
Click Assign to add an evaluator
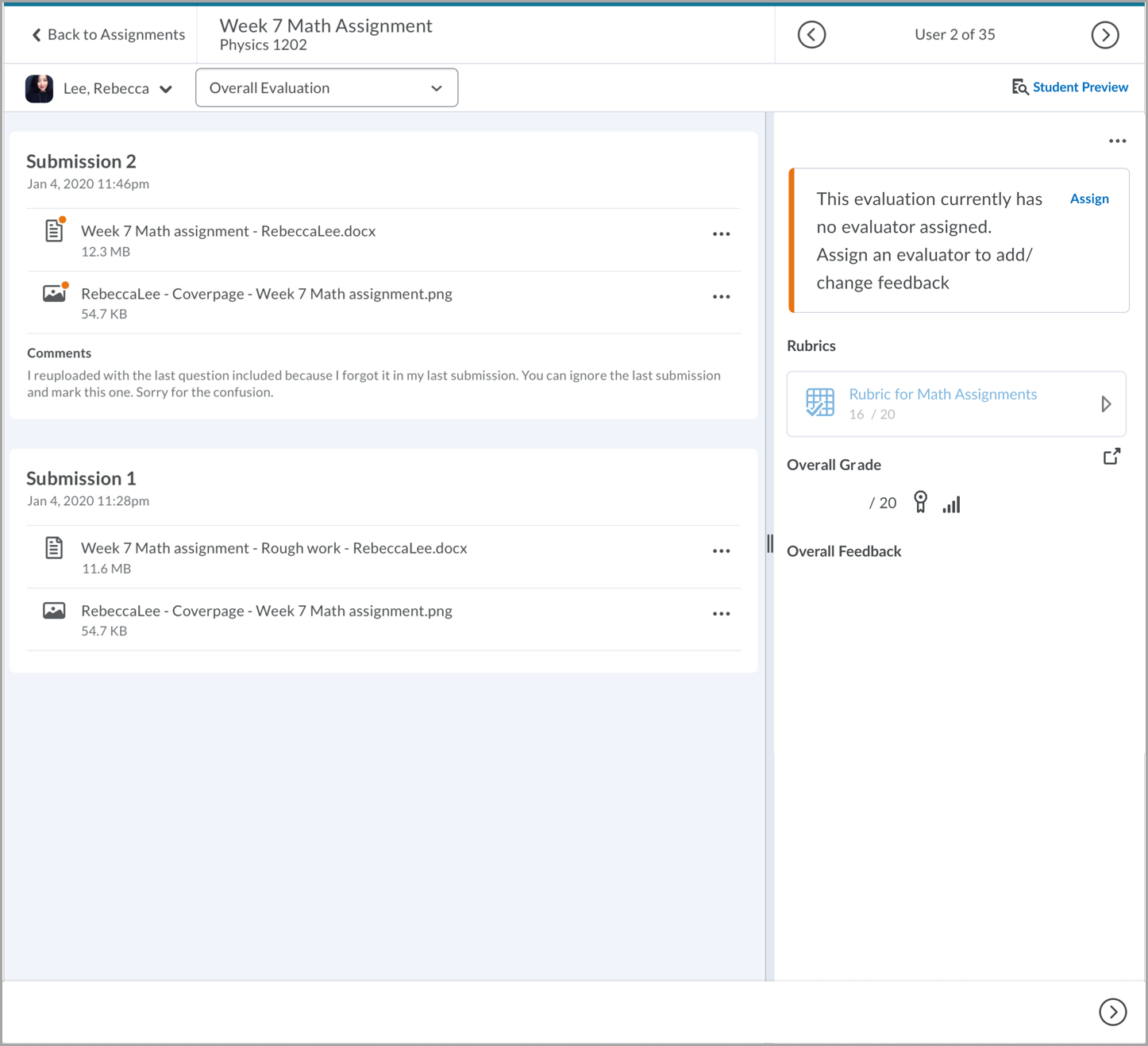1088,199
